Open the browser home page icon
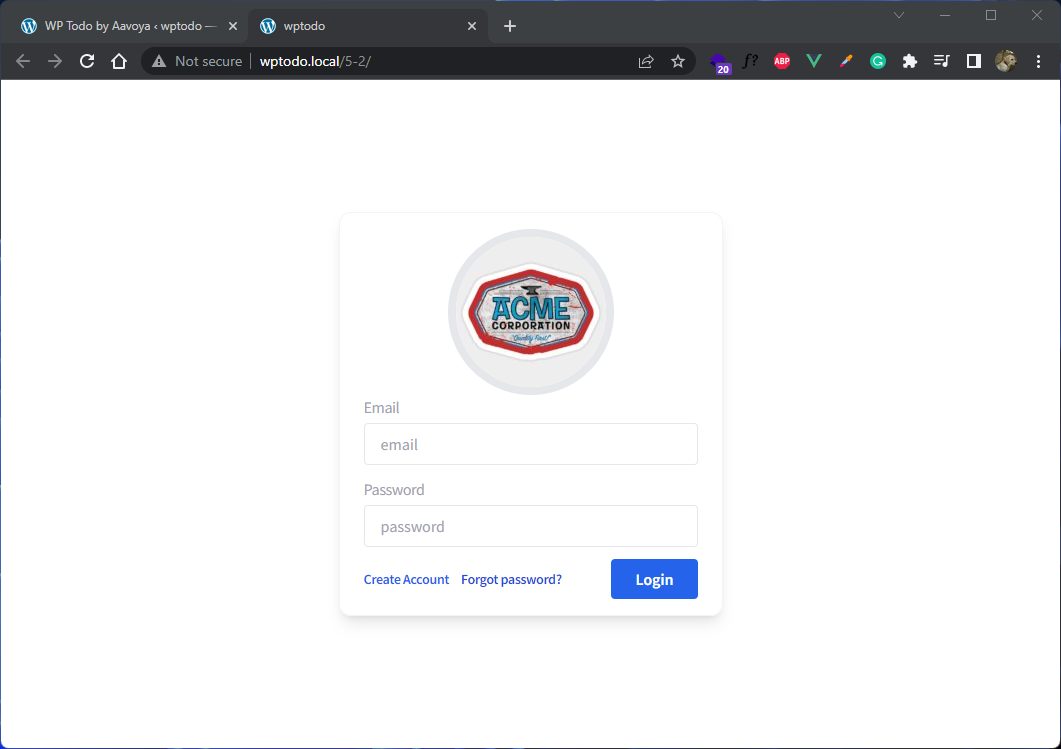 pyautogui.click(x=119, y=62)
